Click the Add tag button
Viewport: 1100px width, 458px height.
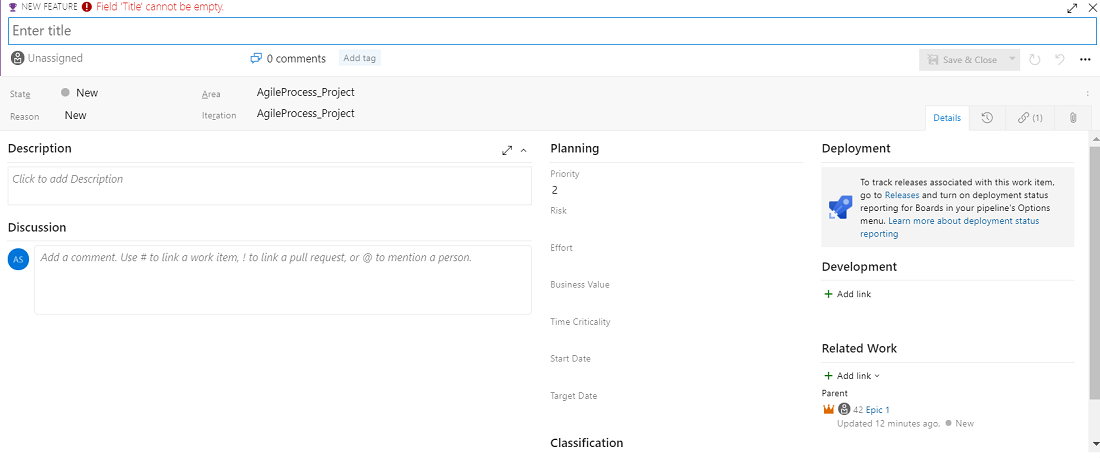[x=359, y=59]
